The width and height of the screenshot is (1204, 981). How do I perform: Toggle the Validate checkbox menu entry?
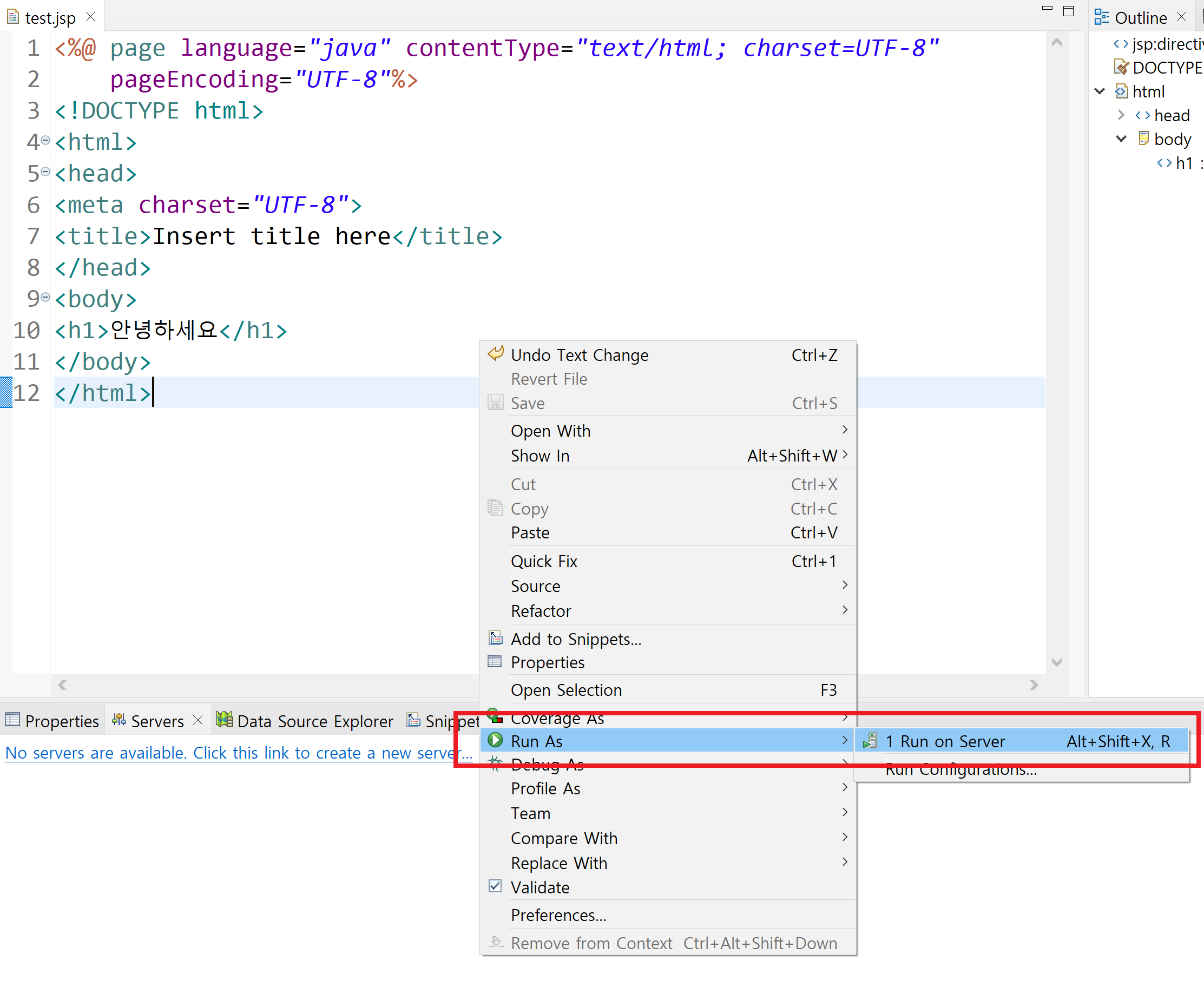point(540,887)
